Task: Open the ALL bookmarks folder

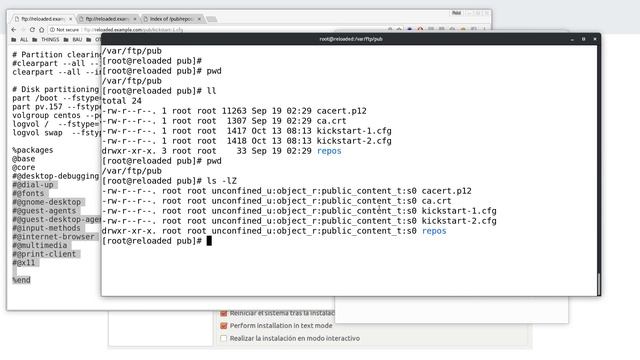Action: 20,40
